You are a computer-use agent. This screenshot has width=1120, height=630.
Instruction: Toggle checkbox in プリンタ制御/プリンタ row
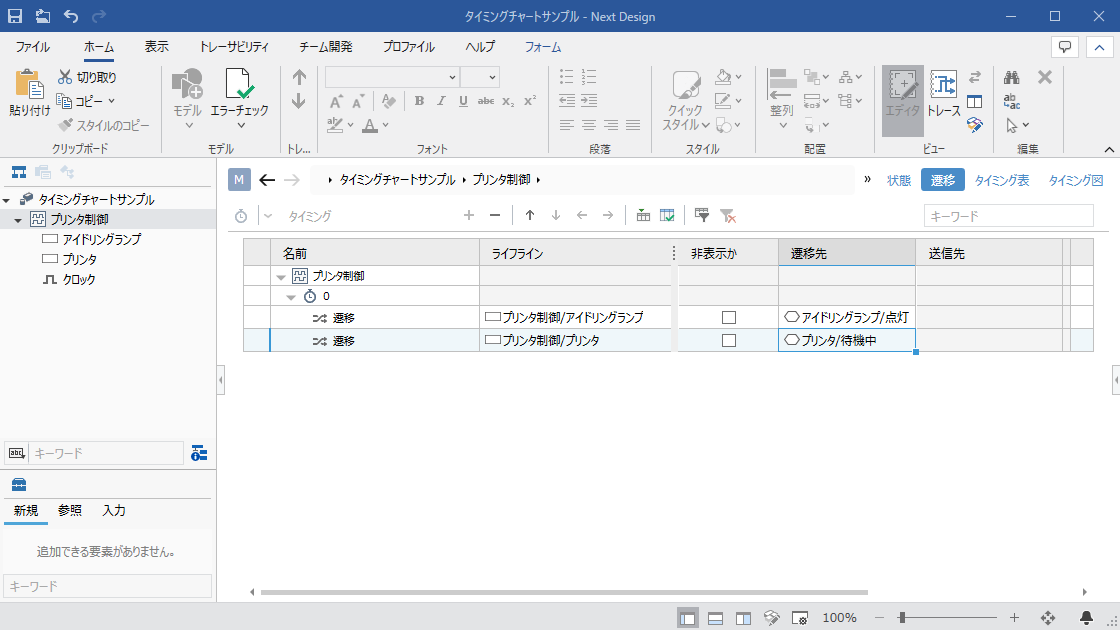(x=729, y=341)
